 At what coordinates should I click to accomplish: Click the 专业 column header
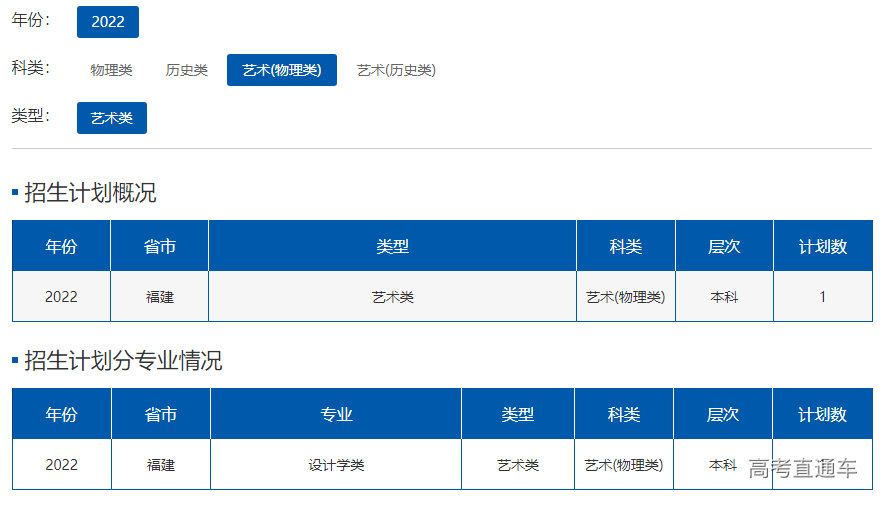pyautogui.click(x=336, y=415)
